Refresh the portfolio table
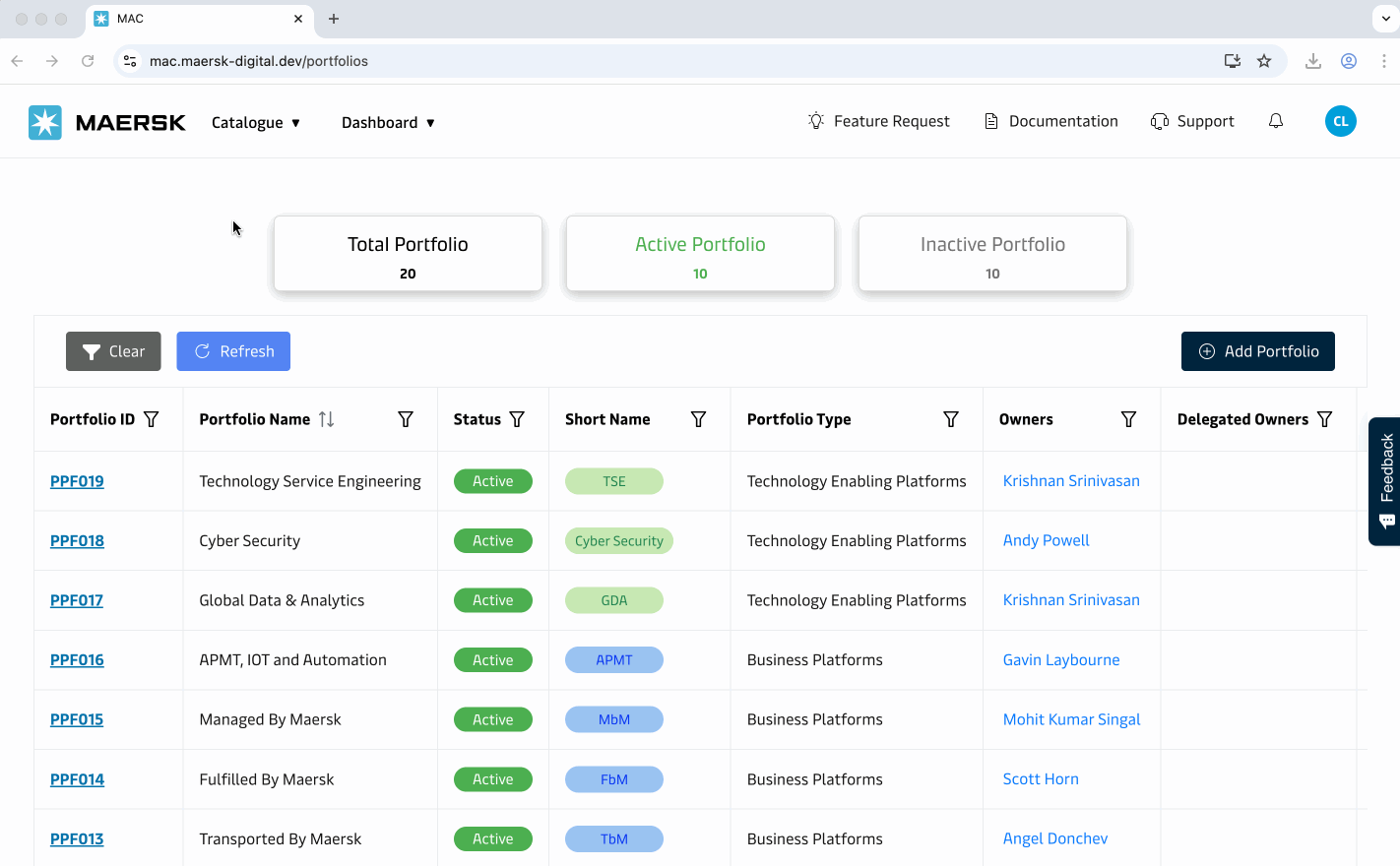 (x=233, y=351)
